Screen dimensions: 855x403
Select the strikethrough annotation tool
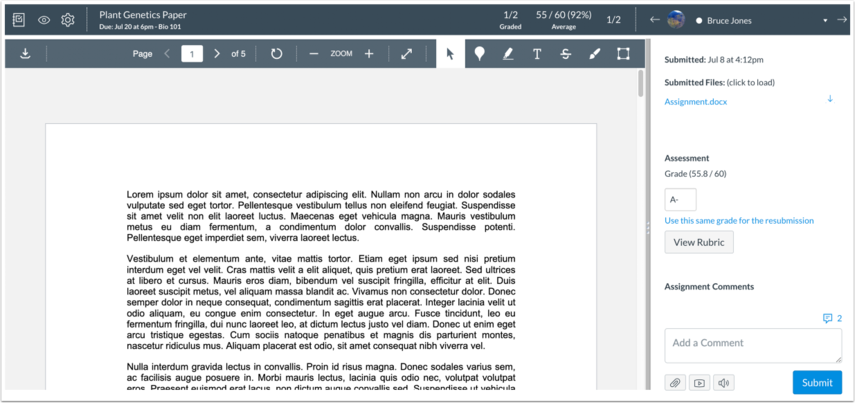pyautogui.click(x=566, y=54)
